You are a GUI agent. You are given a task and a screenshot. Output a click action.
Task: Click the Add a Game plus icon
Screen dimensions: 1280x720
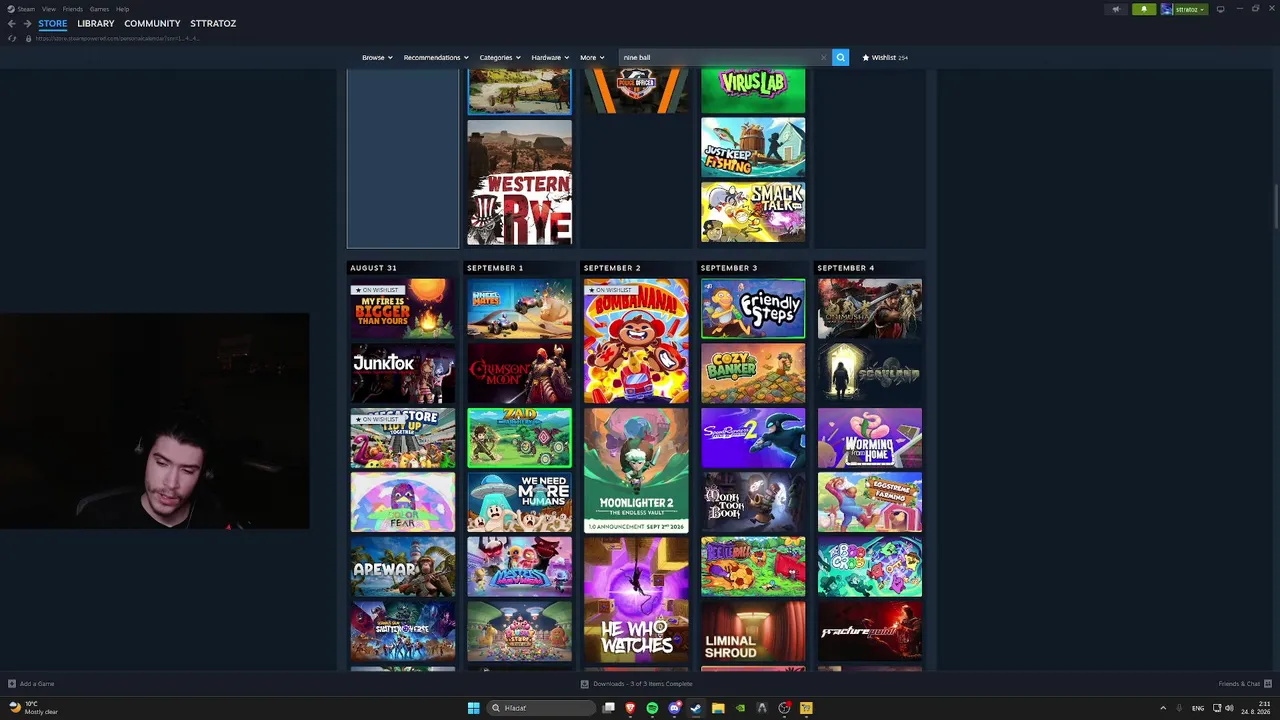click(x=12, y=684)
